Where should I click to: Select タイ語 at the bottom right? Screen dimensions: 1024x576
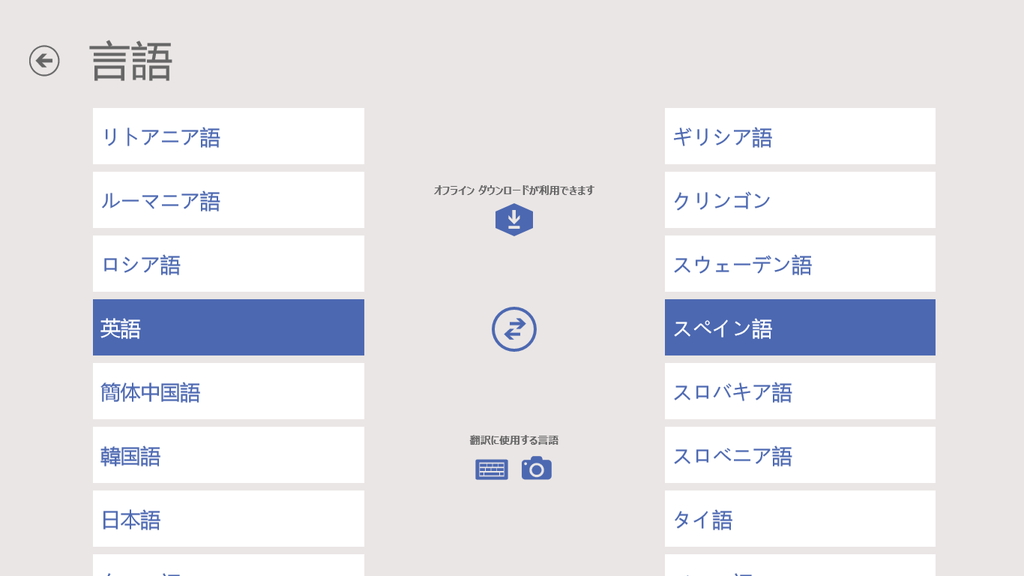pyautogui.click(x=799, y=518)
